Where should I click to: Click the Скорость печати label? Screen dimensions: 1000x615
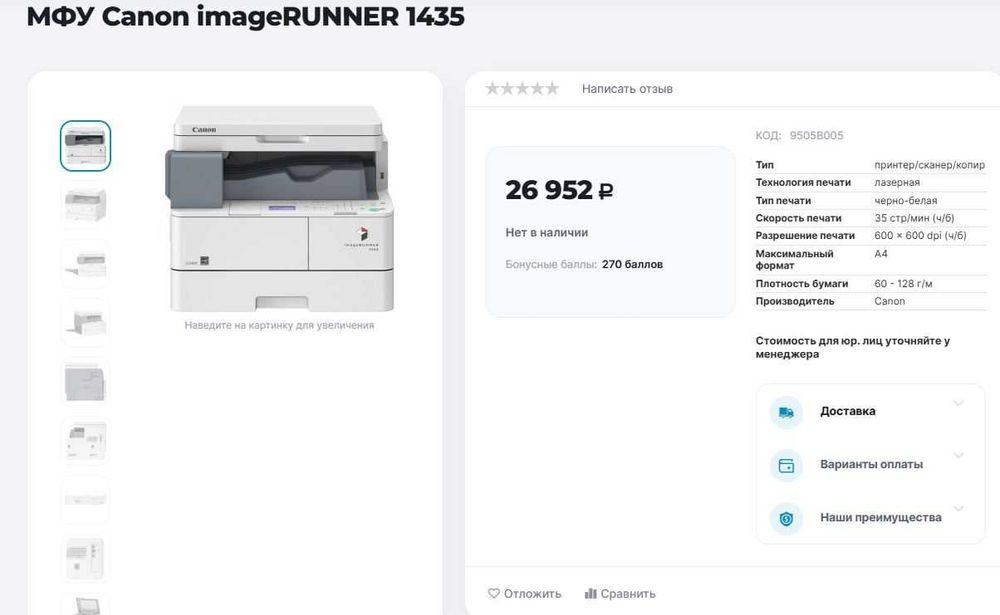click(798, 218)
